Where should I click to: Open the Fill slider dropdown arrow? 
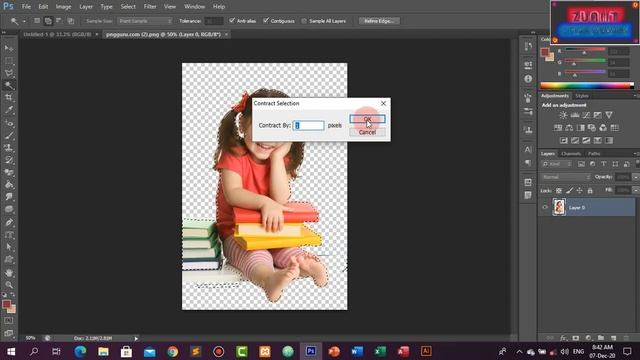(635, 191)
